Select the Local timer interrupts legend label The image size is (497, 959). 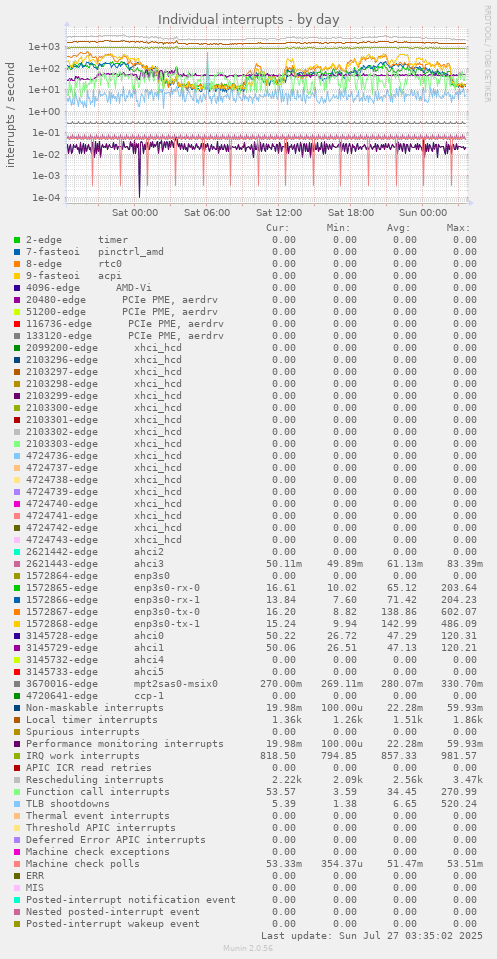(92, 719)
